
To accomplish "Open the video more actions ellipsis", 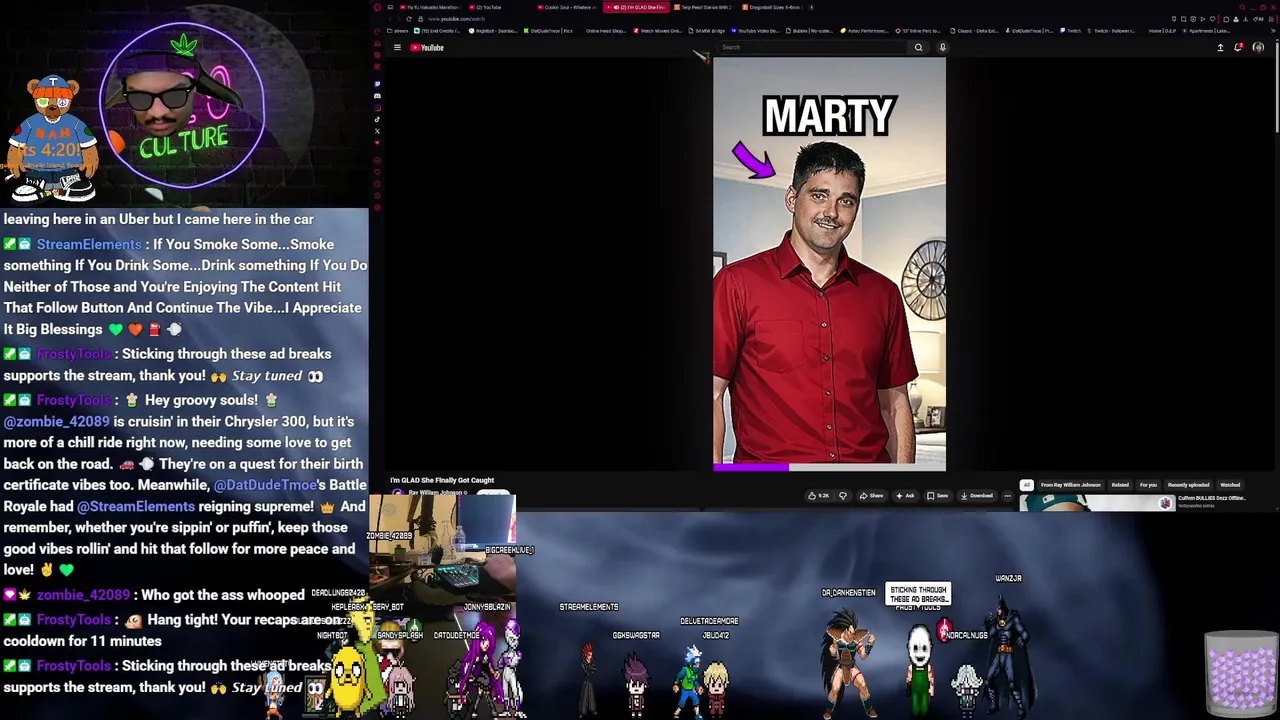I will tap(1007, 496).
